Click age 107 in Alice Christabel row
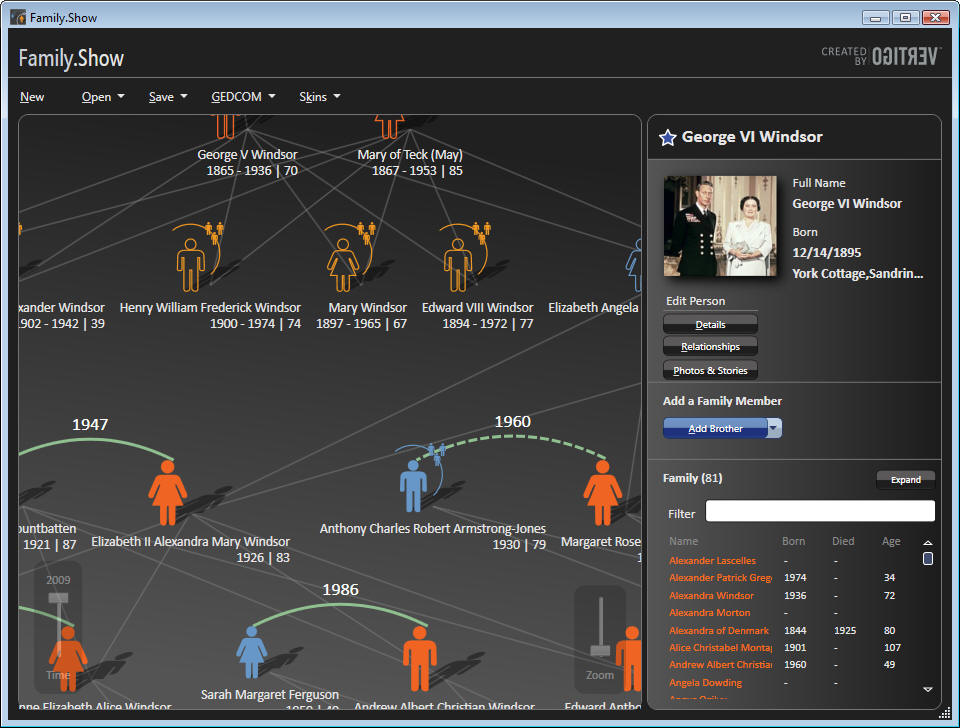 coord(892,647)
